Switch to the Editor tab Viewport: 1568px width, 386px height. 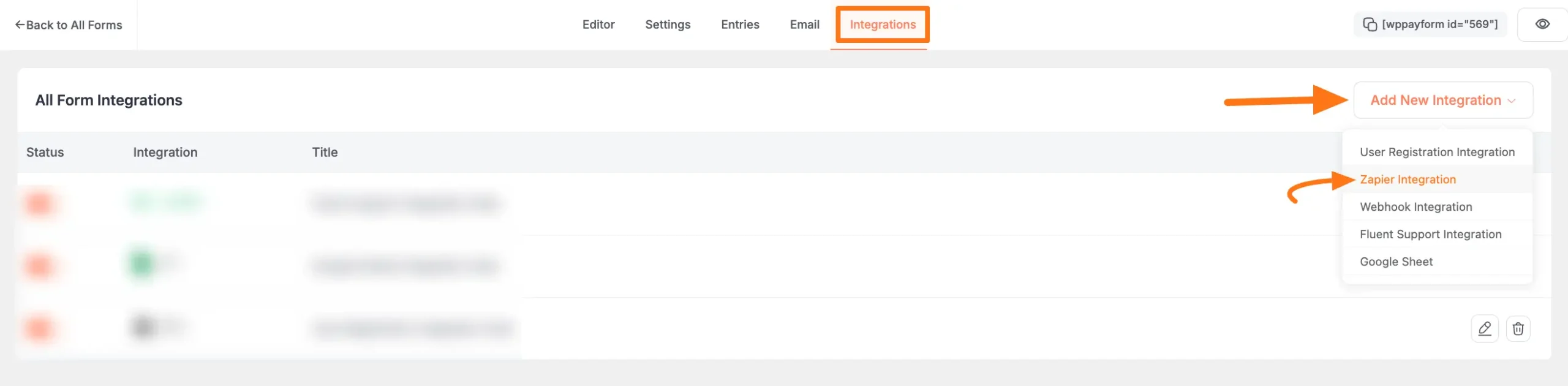(598, 25)
